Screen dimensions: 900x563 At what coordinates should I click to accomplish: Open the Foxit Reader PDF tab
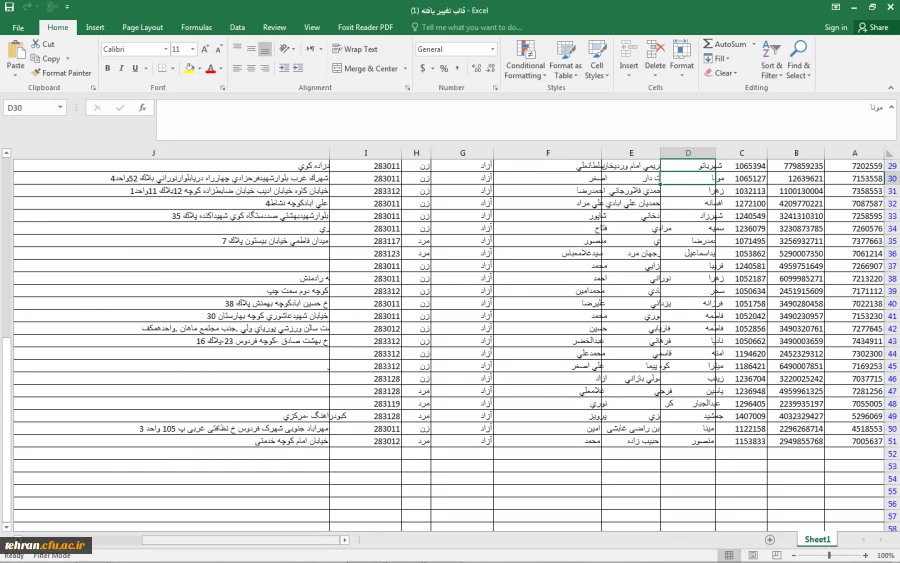coord(365,27)
